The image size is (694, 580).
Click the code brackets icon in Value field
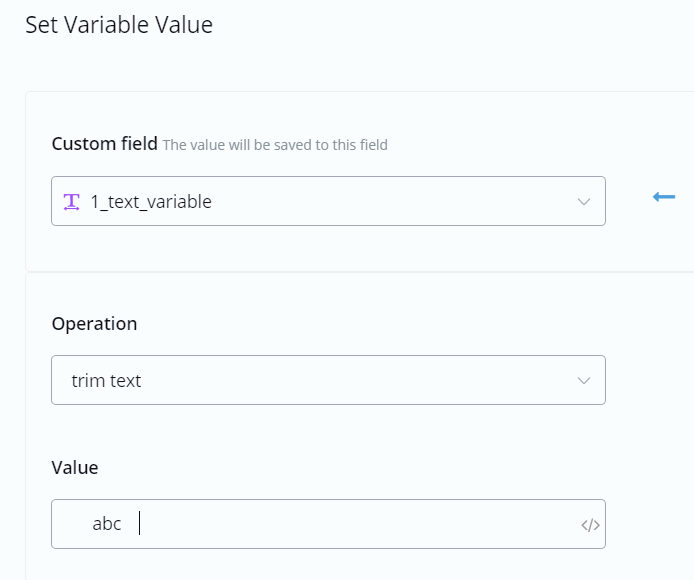[590, 525]
